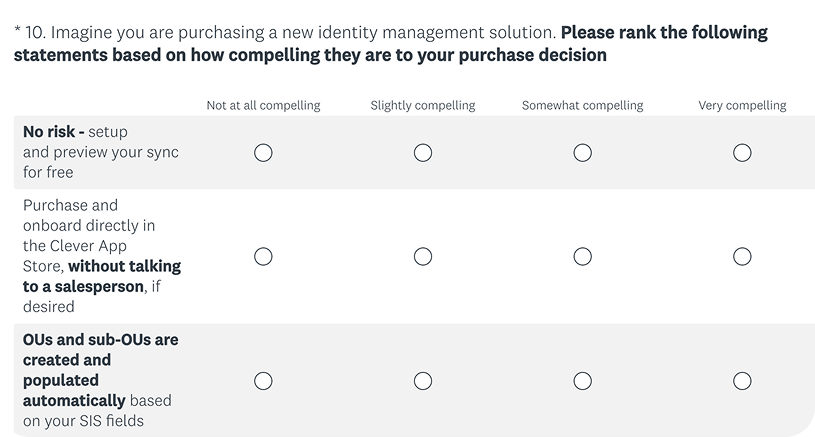Click question 10 title text
This screenshot has width=815, height=437.
(390, 44)
